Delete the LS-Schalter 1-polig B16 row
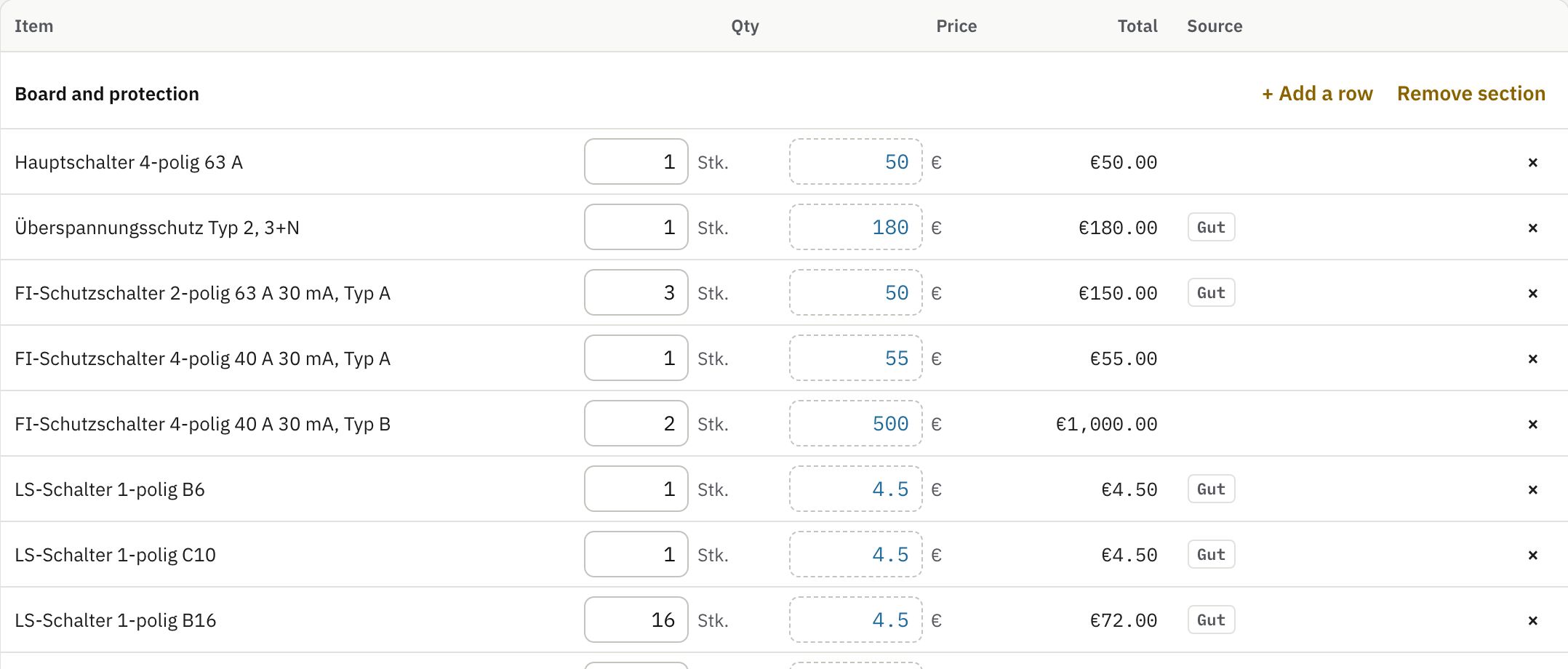Viewport: 1568px width, 669px height. [1532, 620]
